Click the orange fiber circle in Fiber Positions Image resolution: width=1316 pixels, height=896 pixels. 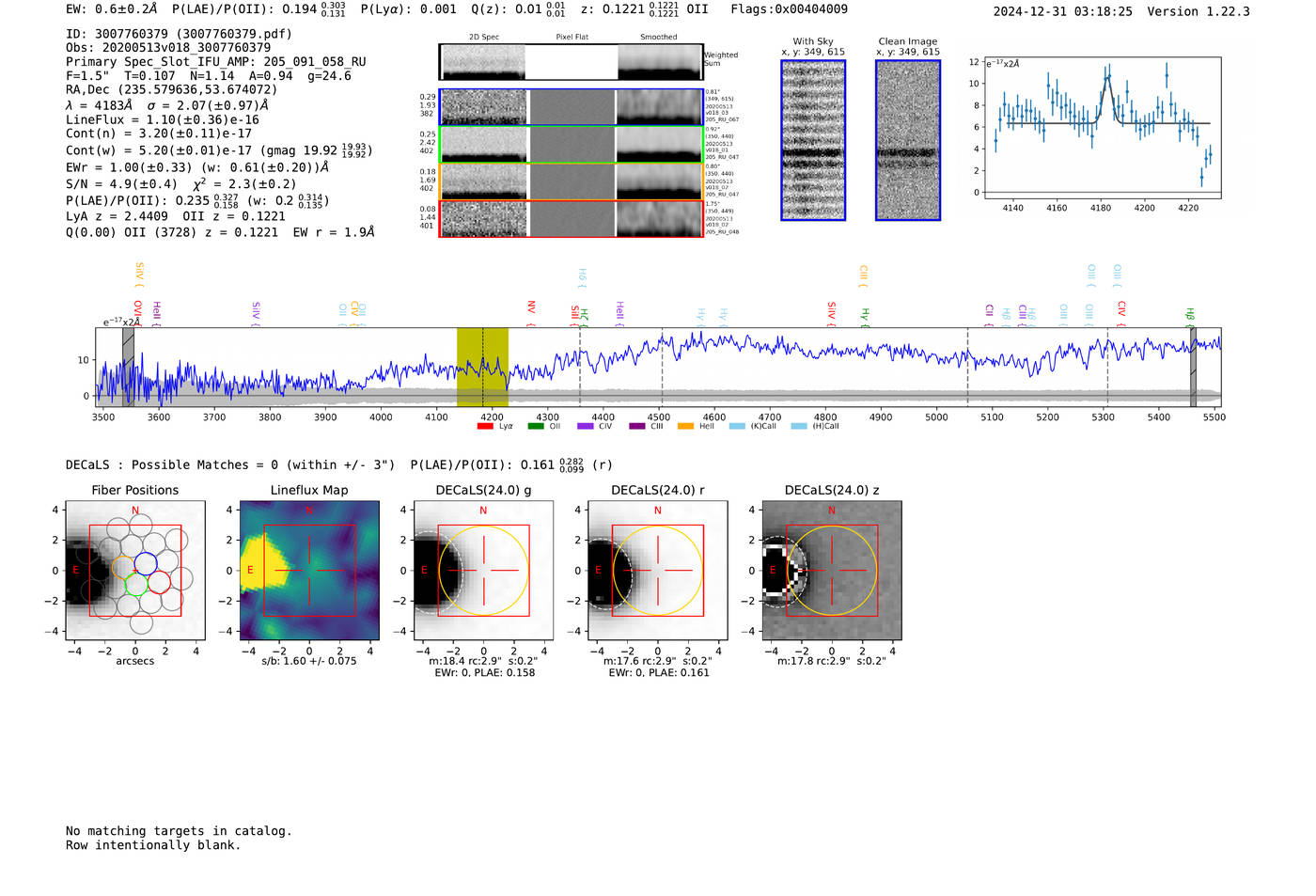pos(123,565)
